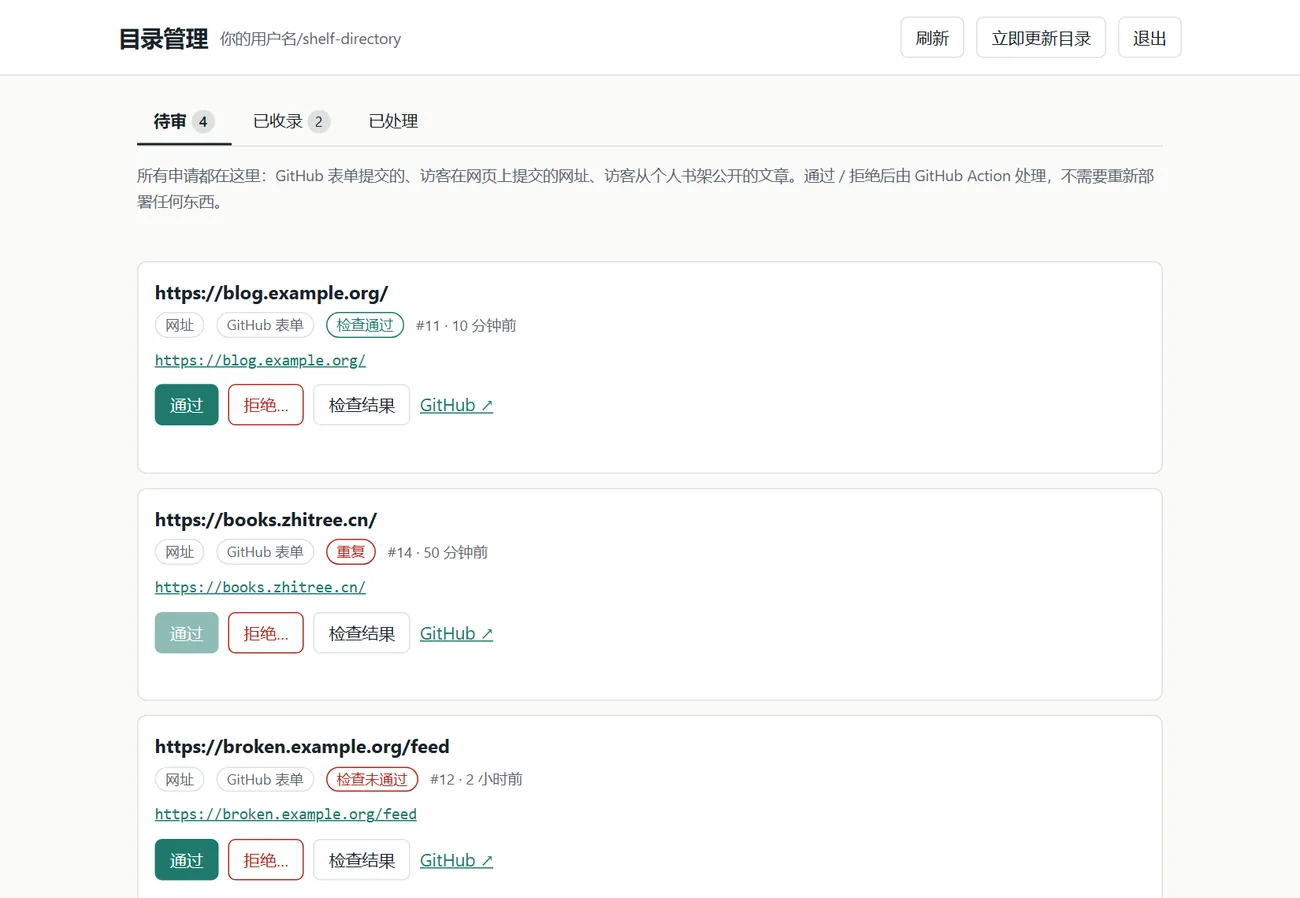Click the #11 · 10 分钟前 timestamp
The image size is (1300, 898).
tap(466, 325)
